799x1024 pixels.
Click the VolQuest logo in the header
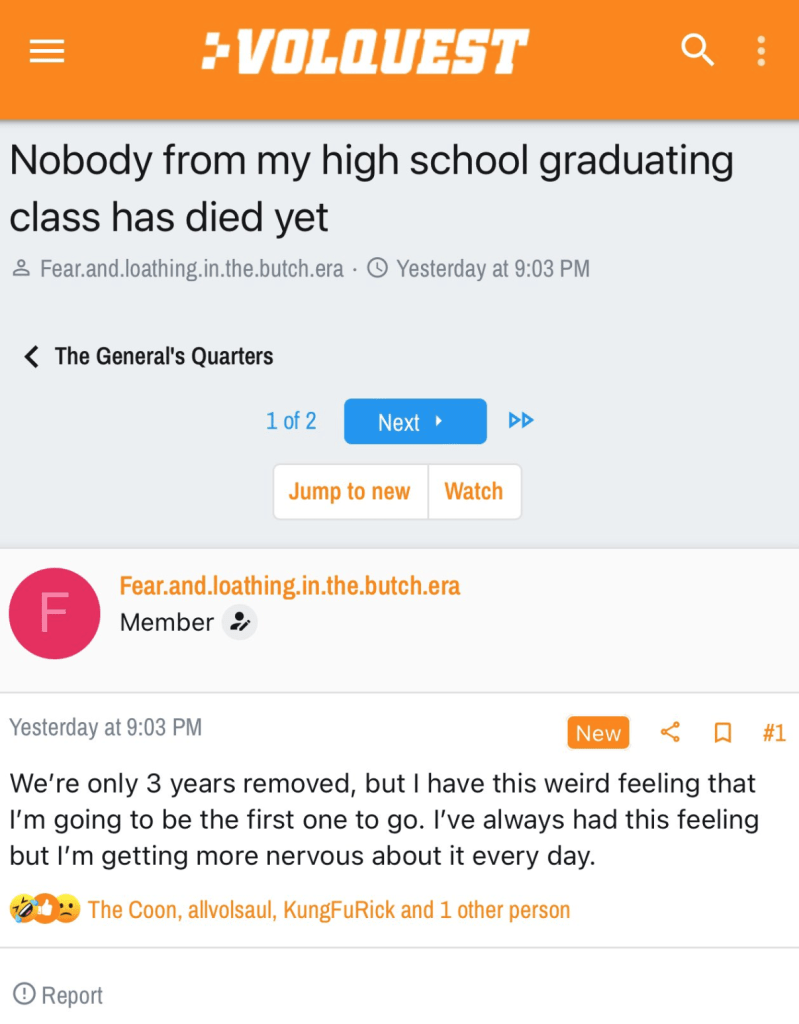coord(365,51)
